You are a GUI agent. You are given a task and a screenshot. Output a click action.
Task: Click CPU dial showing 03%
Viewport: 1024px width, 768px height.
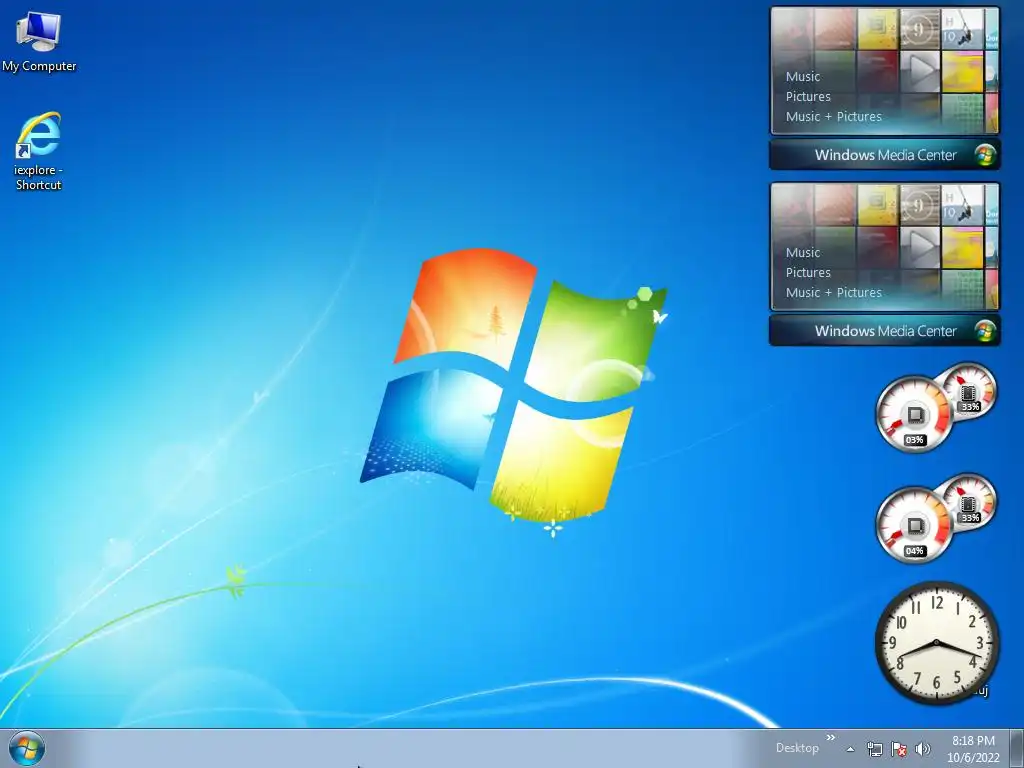point(914,414)
